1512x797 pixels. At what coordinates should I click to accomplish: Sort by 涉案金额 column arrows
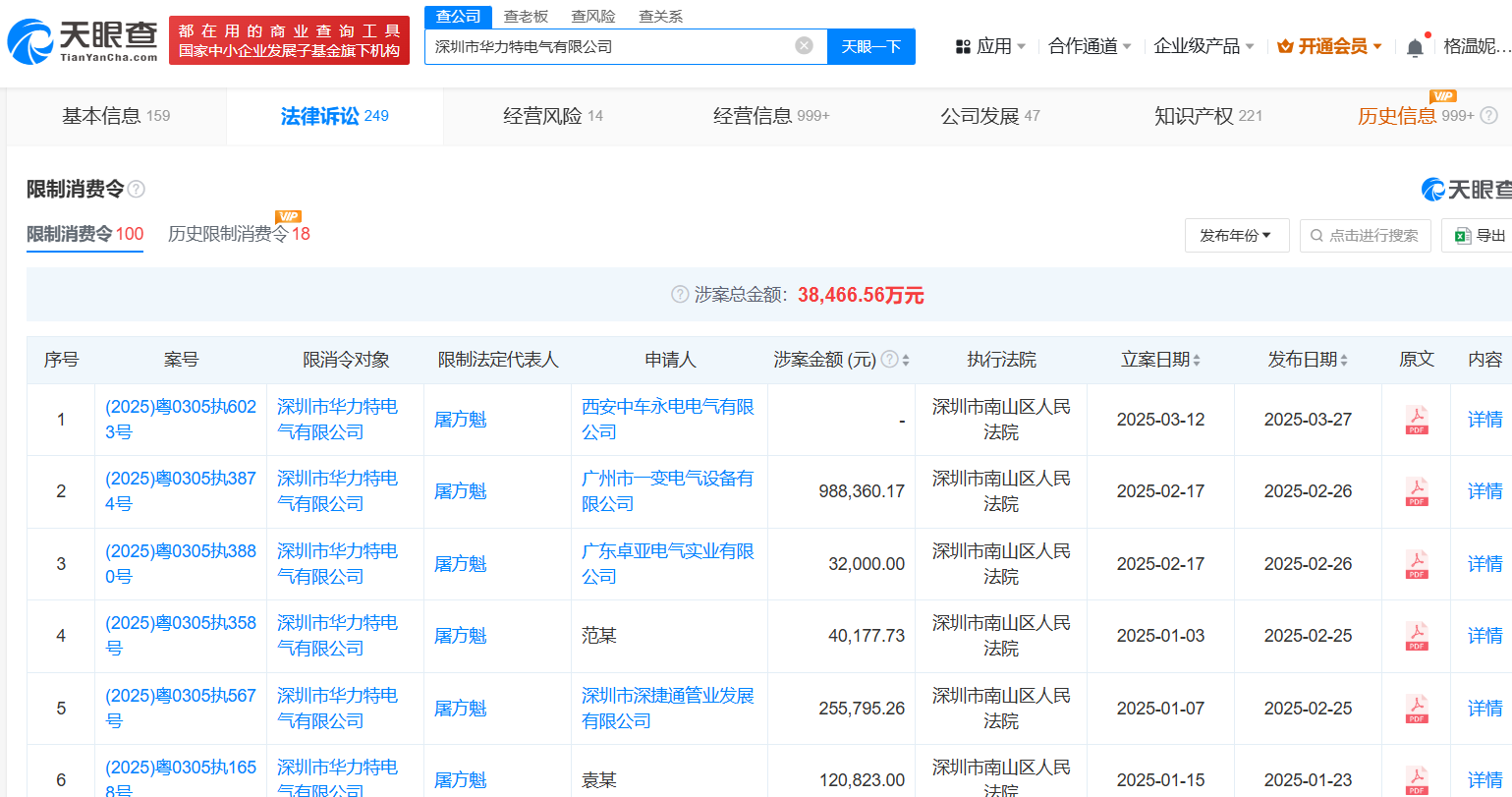pyautogui.click(x=906, y=361)
